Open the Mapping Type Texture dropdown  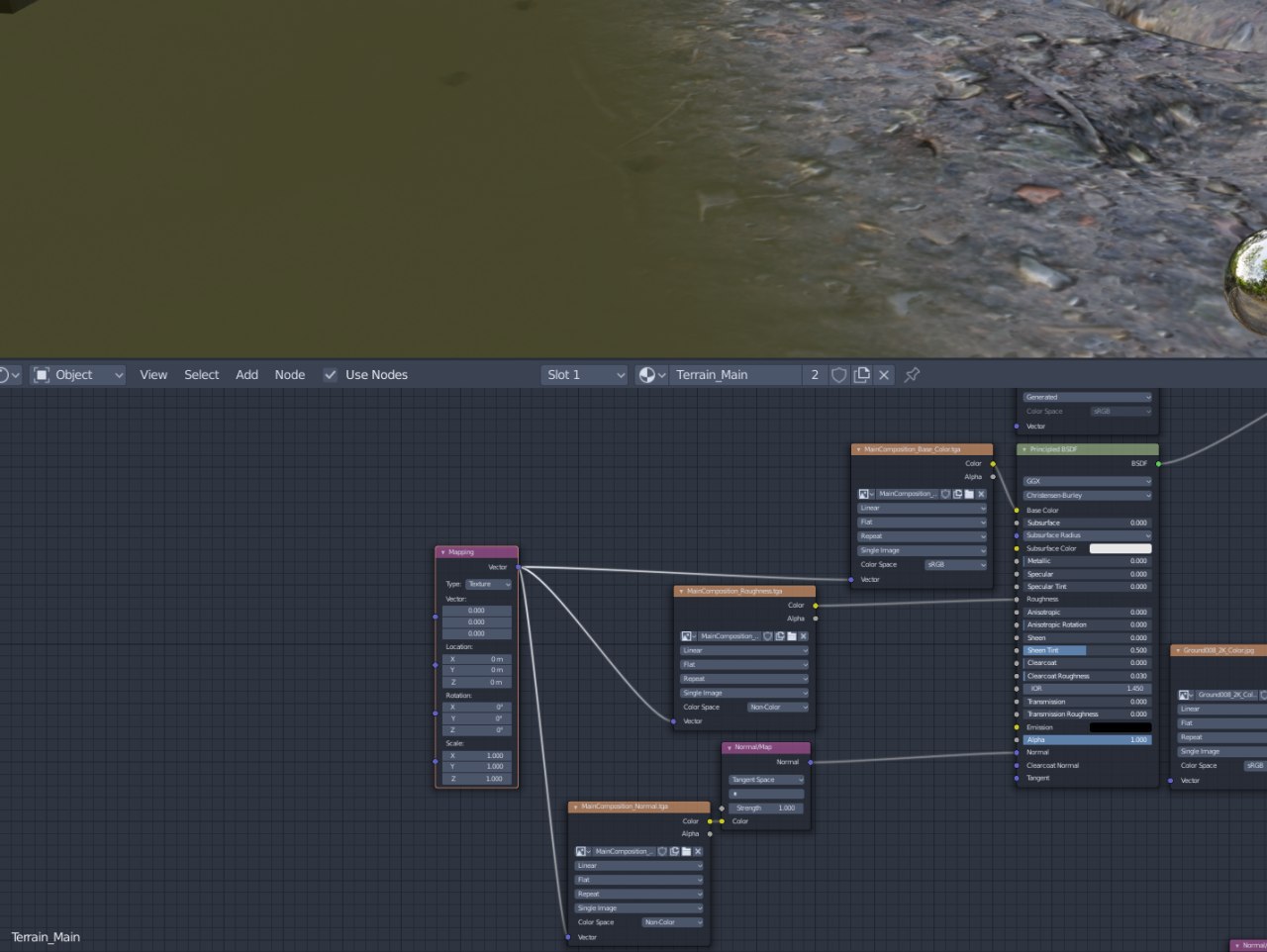[489, 584]
